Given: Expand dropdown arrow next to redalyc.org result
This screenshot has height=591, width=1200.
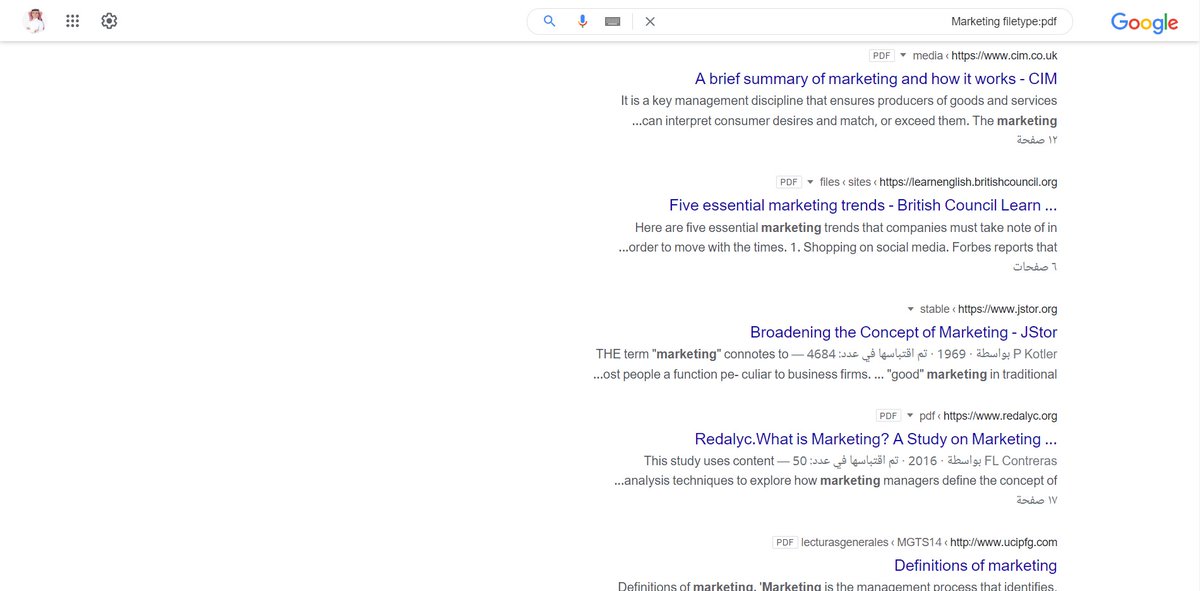Looking at the screenshot, I should point(910,416).
